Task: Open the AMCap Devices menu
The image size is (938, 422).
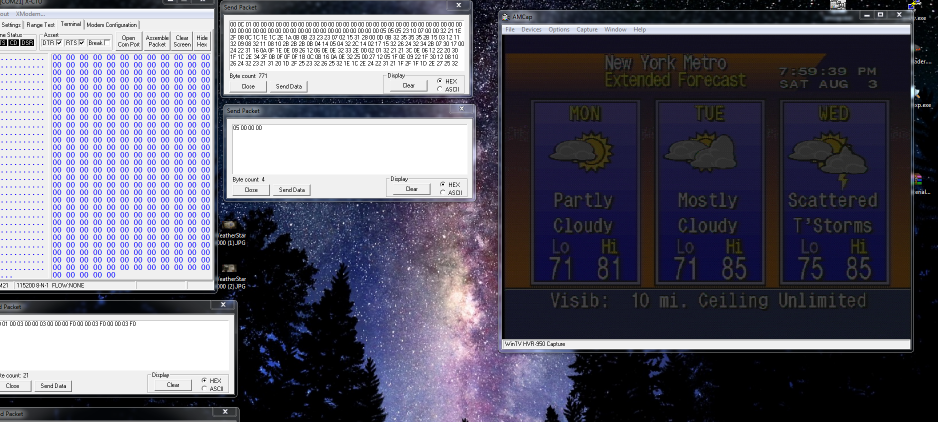Action: coord(531,29)
